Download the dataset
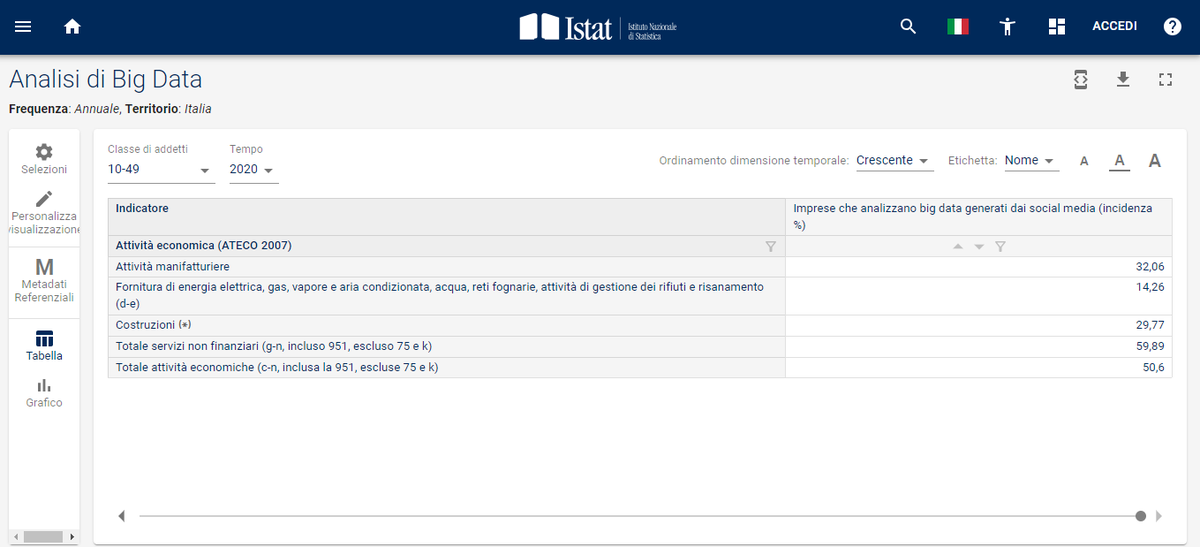 click(x=1122, y=80)
